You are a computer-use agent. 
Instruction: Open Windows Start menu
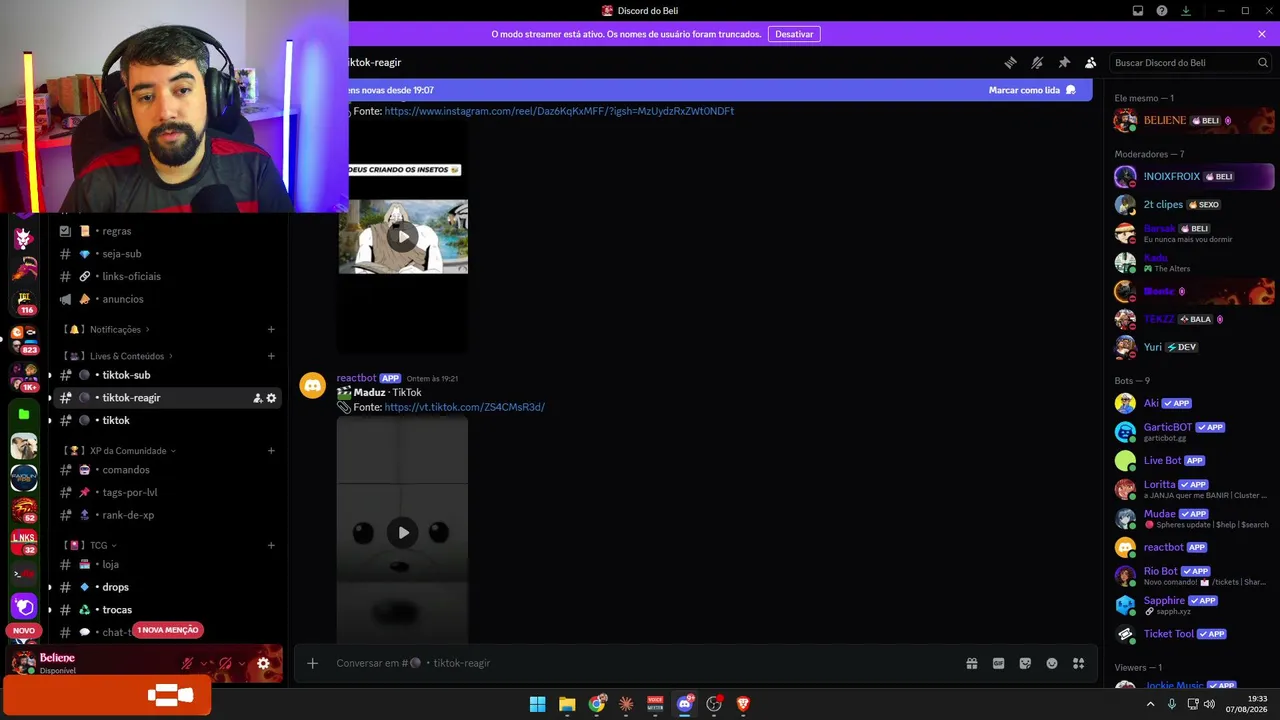(x=538, y=704)
